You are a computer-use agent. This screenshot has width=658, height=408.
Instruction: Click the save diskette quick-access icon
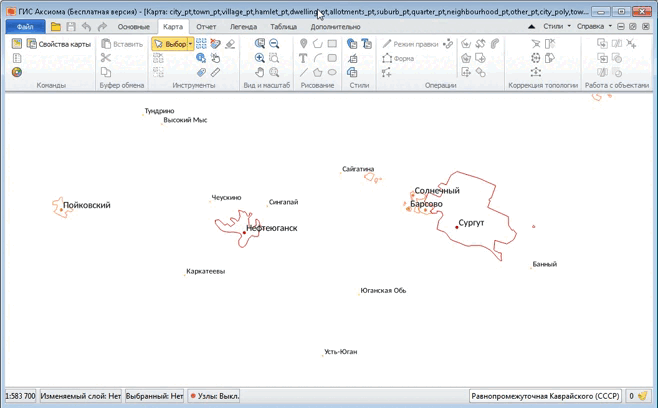point(71,27)
